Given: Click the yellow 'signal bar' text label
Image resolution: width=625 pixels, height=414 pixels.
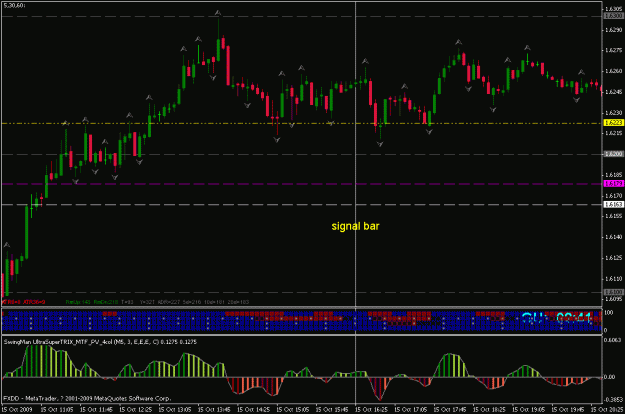Looking at the screenshot, I should 355,226.
